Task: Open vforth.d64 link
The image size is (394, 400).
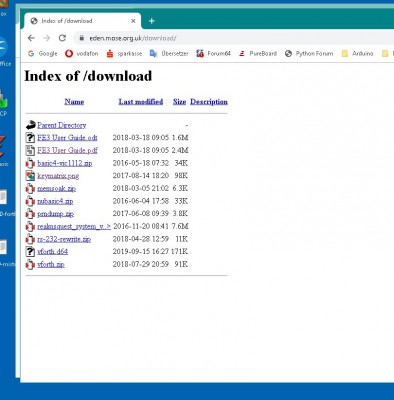Action: 53,252
